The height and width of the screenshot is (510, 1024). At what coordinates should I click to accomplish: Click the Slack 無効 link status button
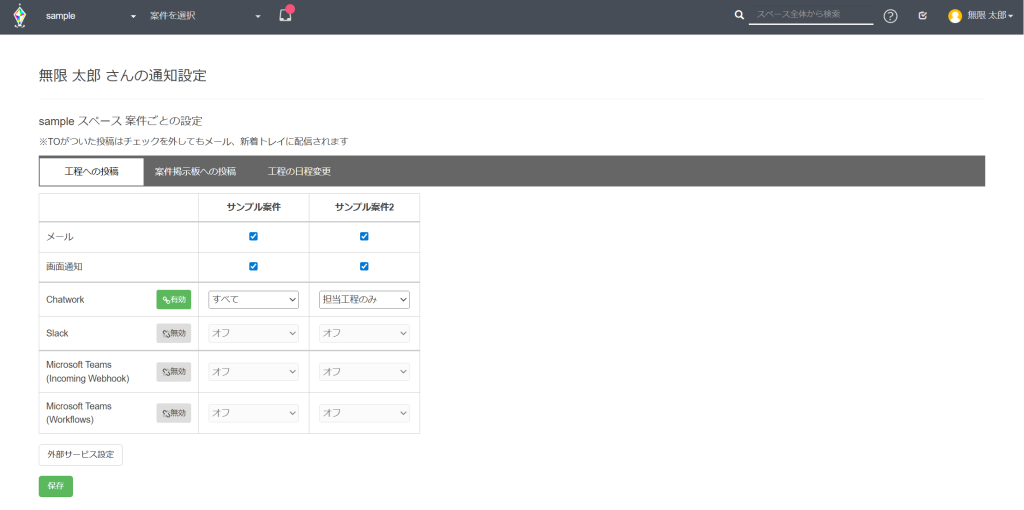[173, 333]
